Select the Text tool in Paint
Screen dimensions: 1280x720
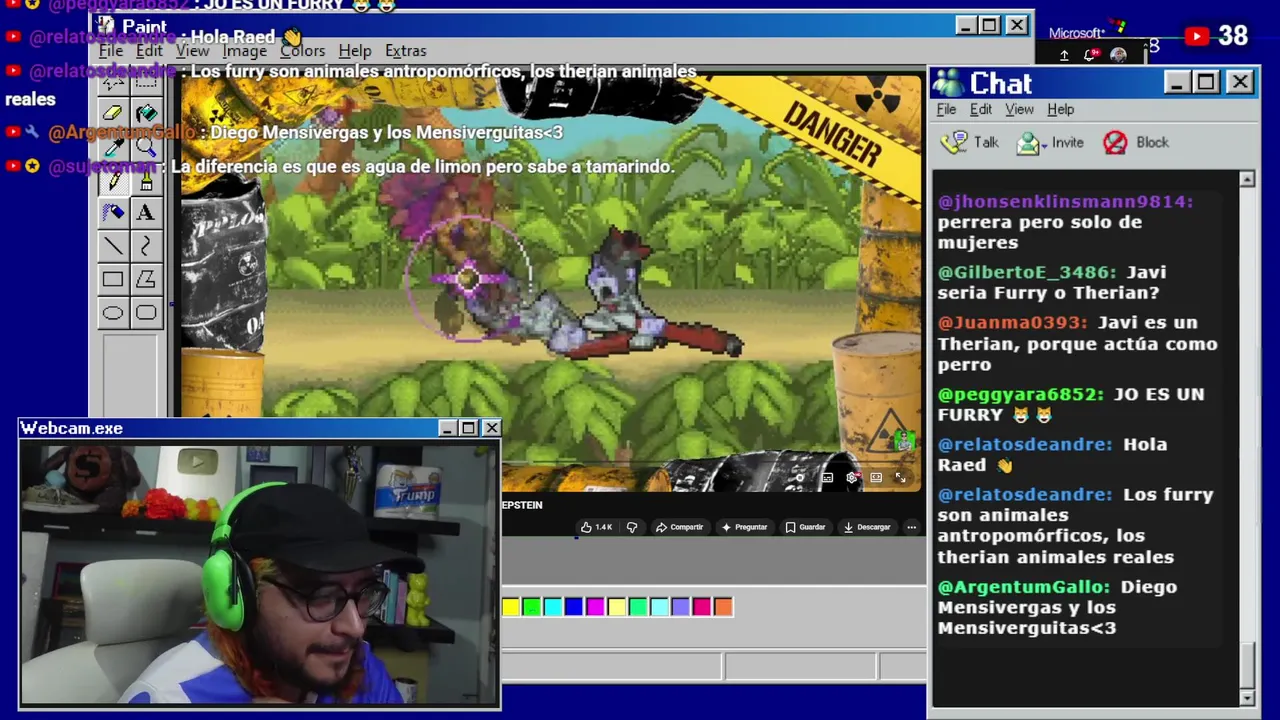(x=146, y=212)
